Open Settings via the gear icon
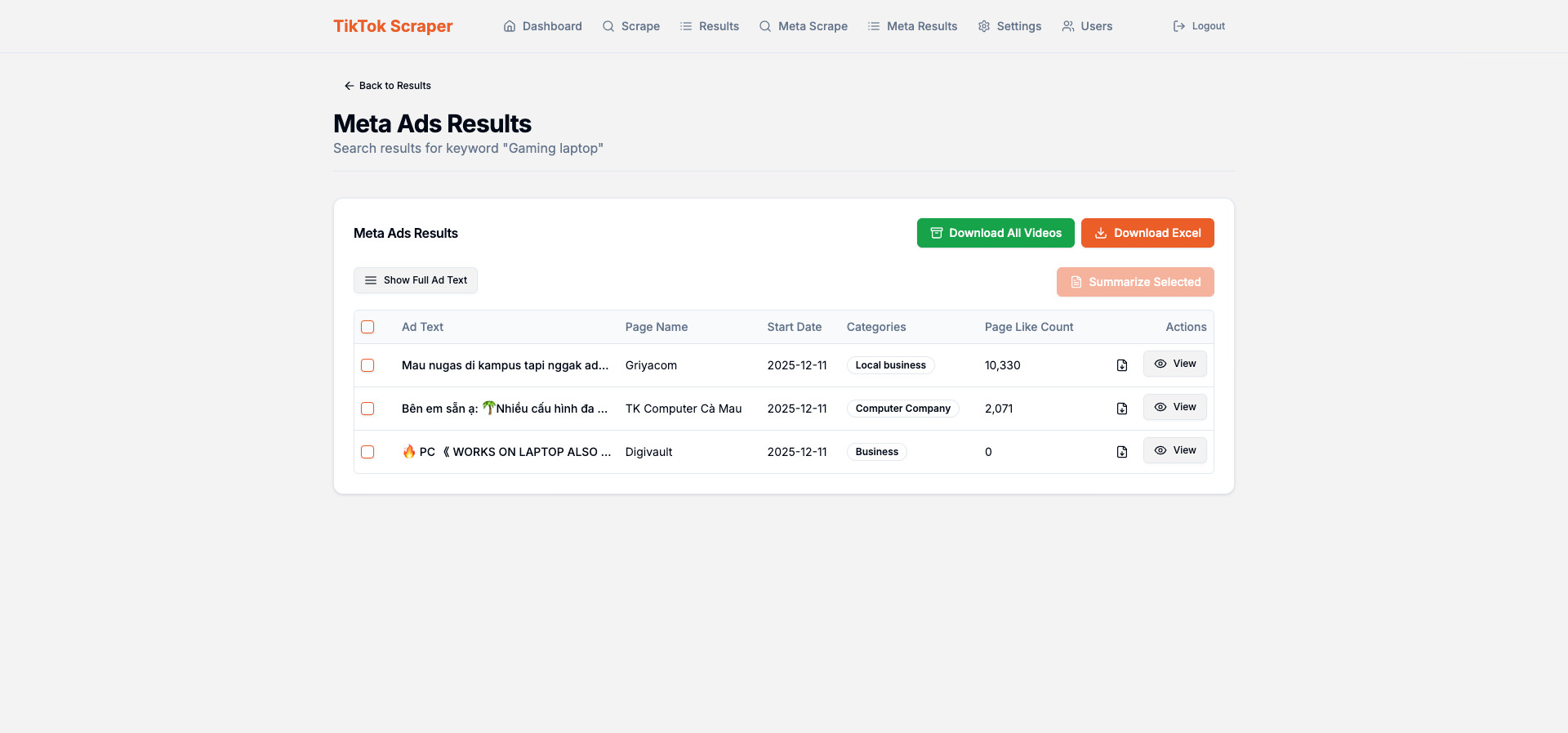 (x=984, y=26)
